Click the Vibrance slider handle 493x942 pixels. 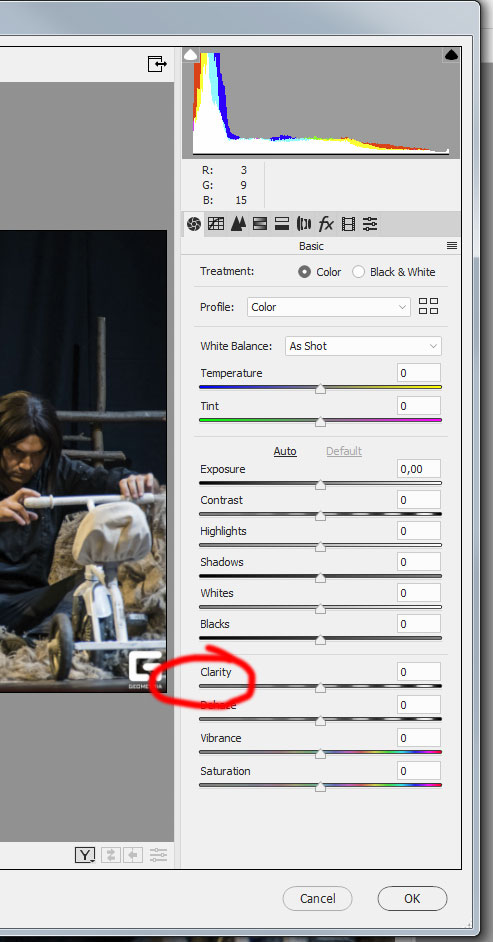tap(321, 753)
